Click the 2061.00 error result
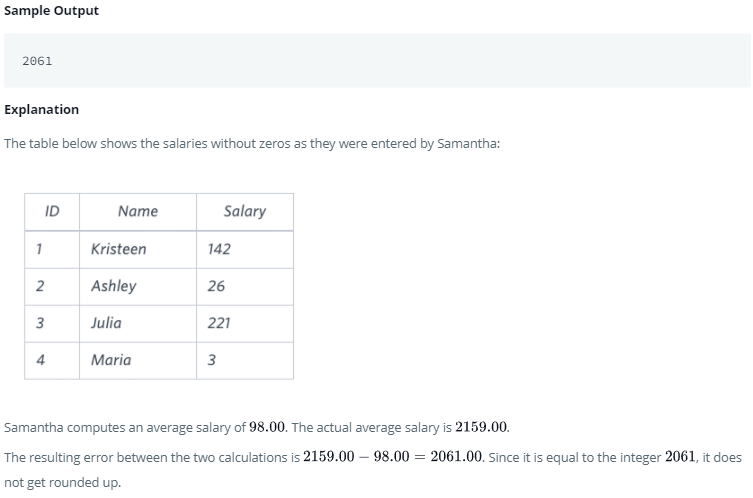Screen dimensions: 753x498 [x=456, y=456]
